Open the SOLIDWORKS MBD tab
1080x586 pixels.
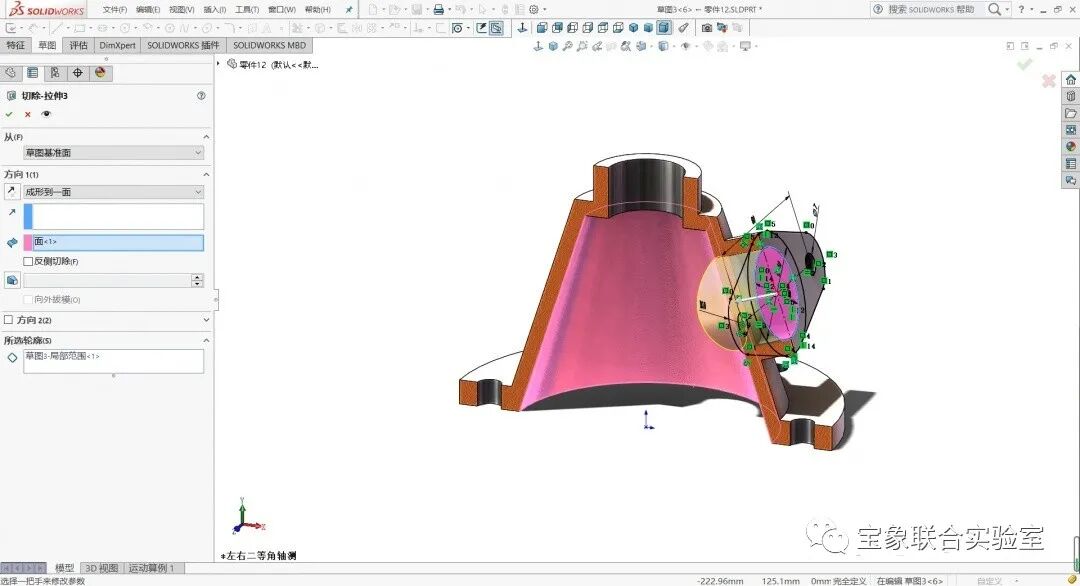[x=269, y=45]
